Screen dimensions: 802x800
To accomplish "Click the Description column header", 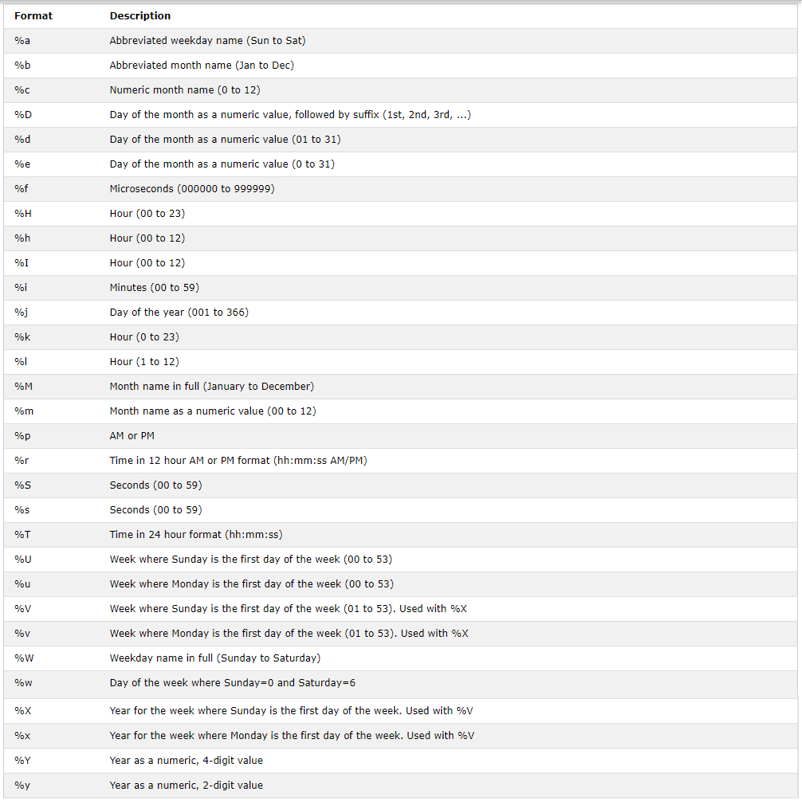I will click(140, 16).
